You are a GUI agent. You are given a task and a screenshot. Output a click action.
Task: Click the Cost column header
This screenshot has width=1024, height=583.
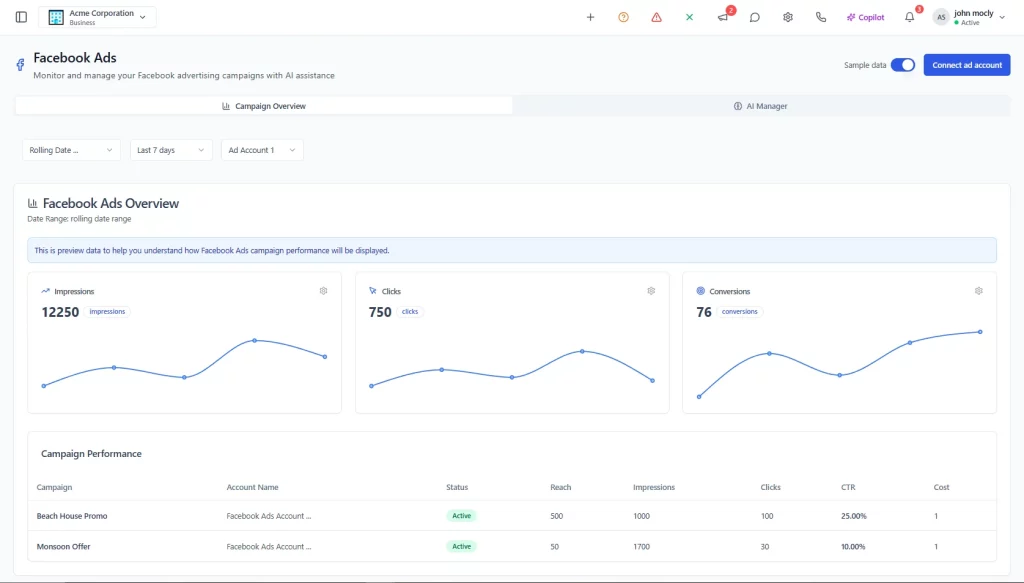tap(941, 487)
